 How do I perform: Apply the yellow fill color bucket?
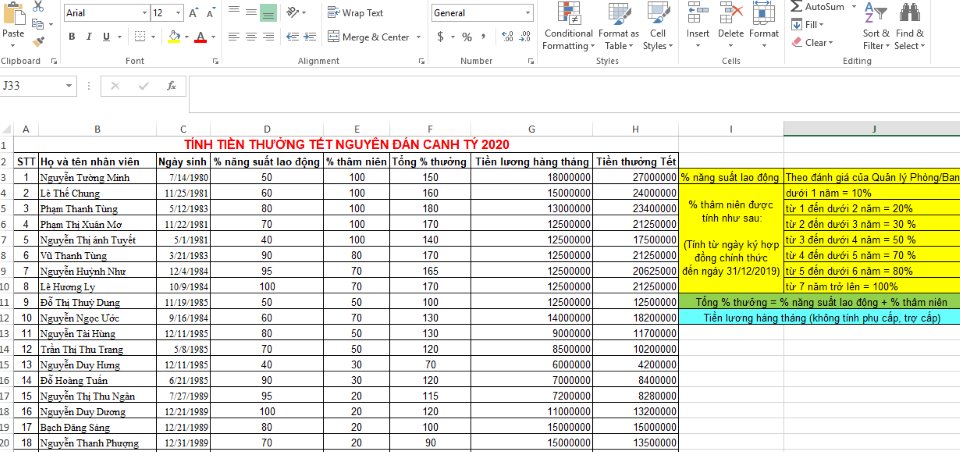tap(174, 37)
